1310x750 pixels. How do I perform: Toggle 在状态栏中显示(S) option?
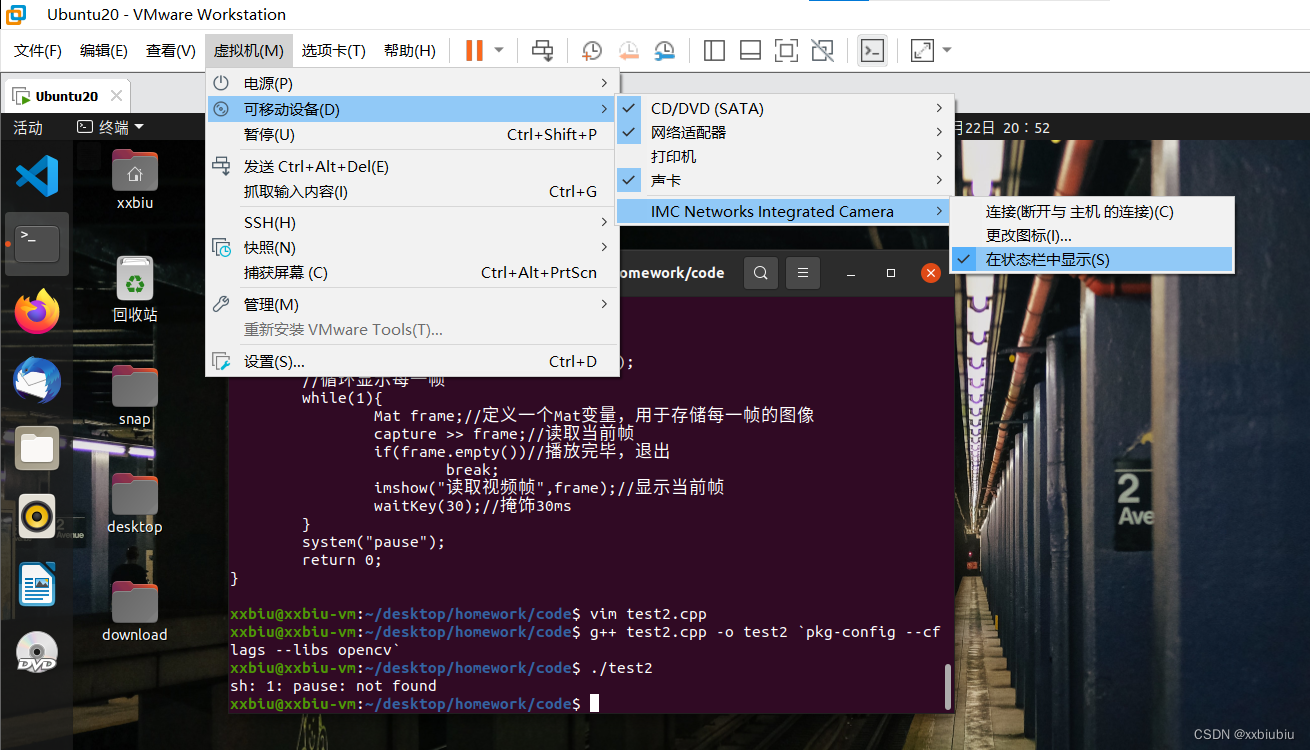[1092, 259]
